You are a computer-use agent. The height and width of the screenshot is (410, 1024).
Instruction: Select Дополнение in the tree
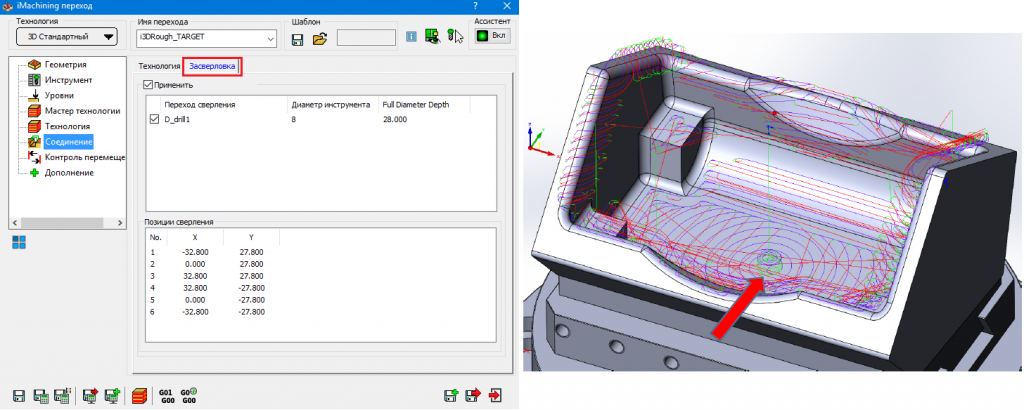click(x=69, y=173)
